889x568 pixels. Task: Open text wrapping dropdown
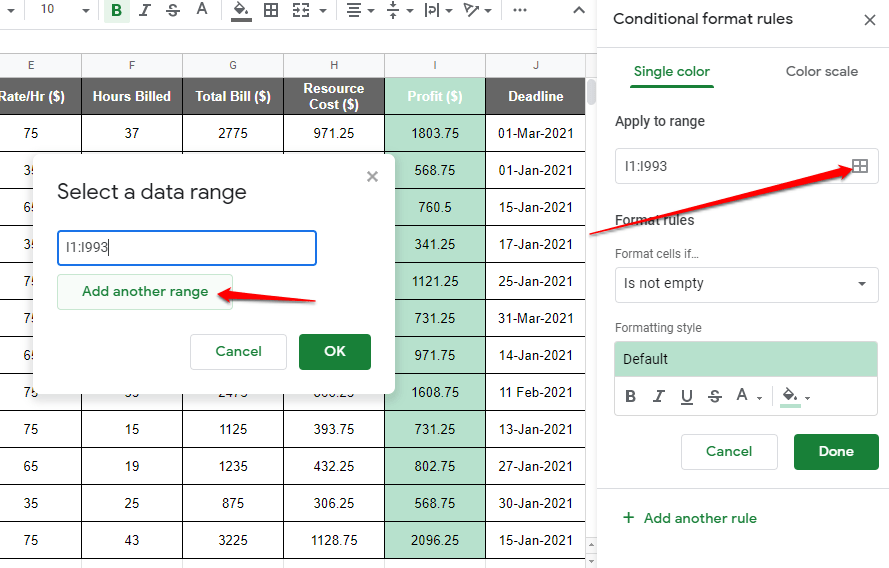coord(438,10)
